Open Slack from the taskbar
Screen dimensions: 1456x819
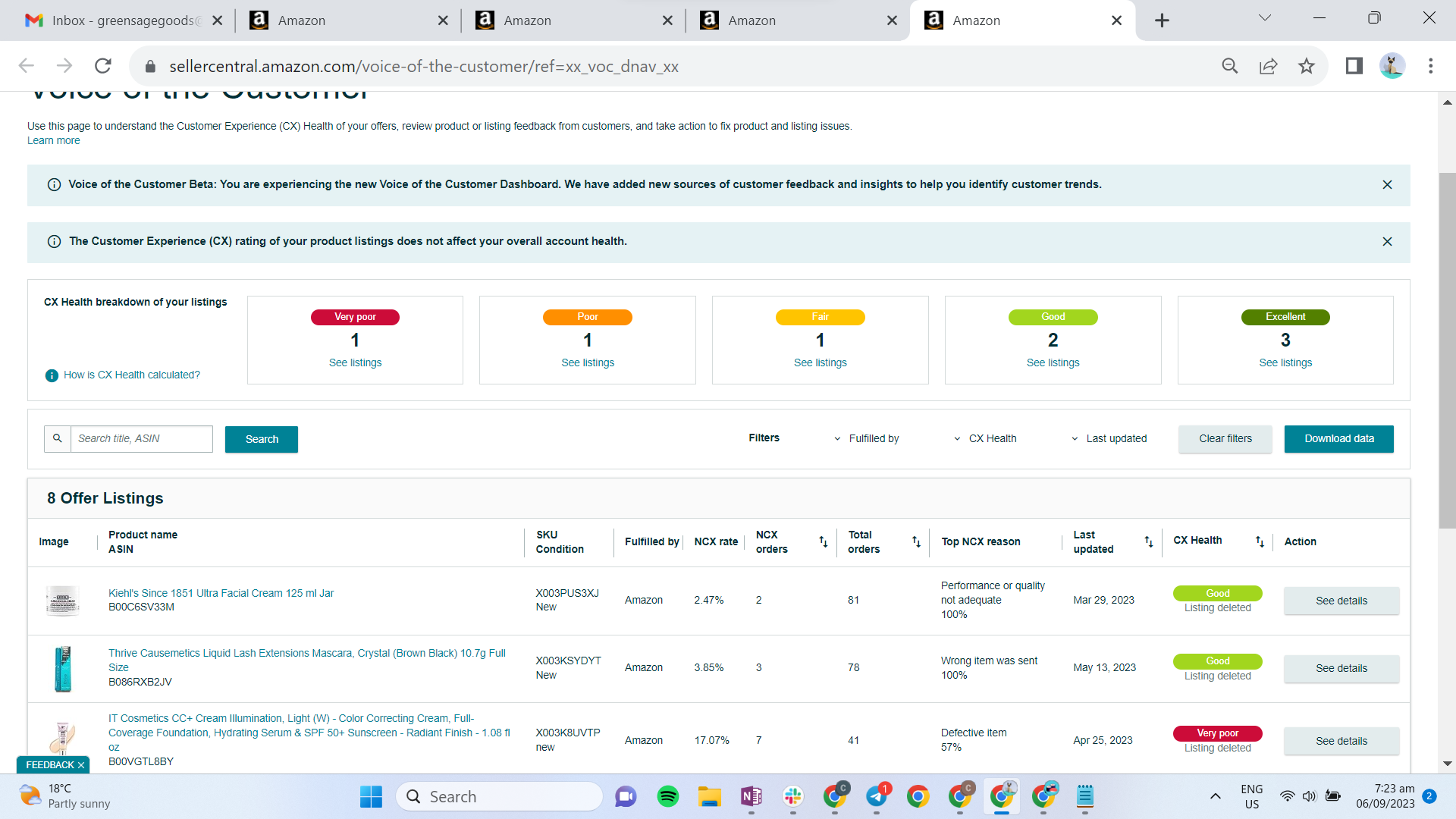(793, 796)
